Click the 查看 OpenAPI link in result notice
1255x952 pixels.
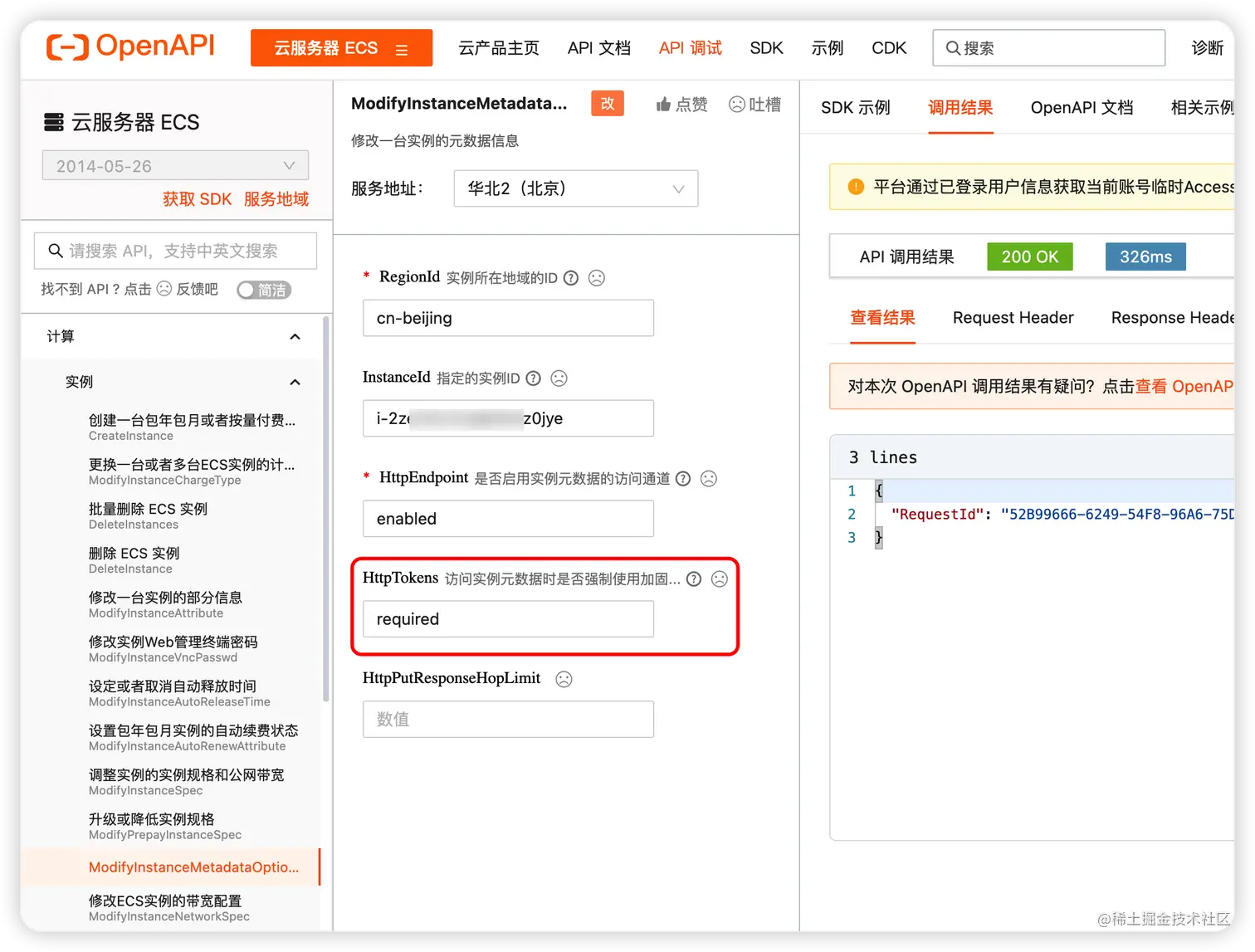[x=1184, y=387]
